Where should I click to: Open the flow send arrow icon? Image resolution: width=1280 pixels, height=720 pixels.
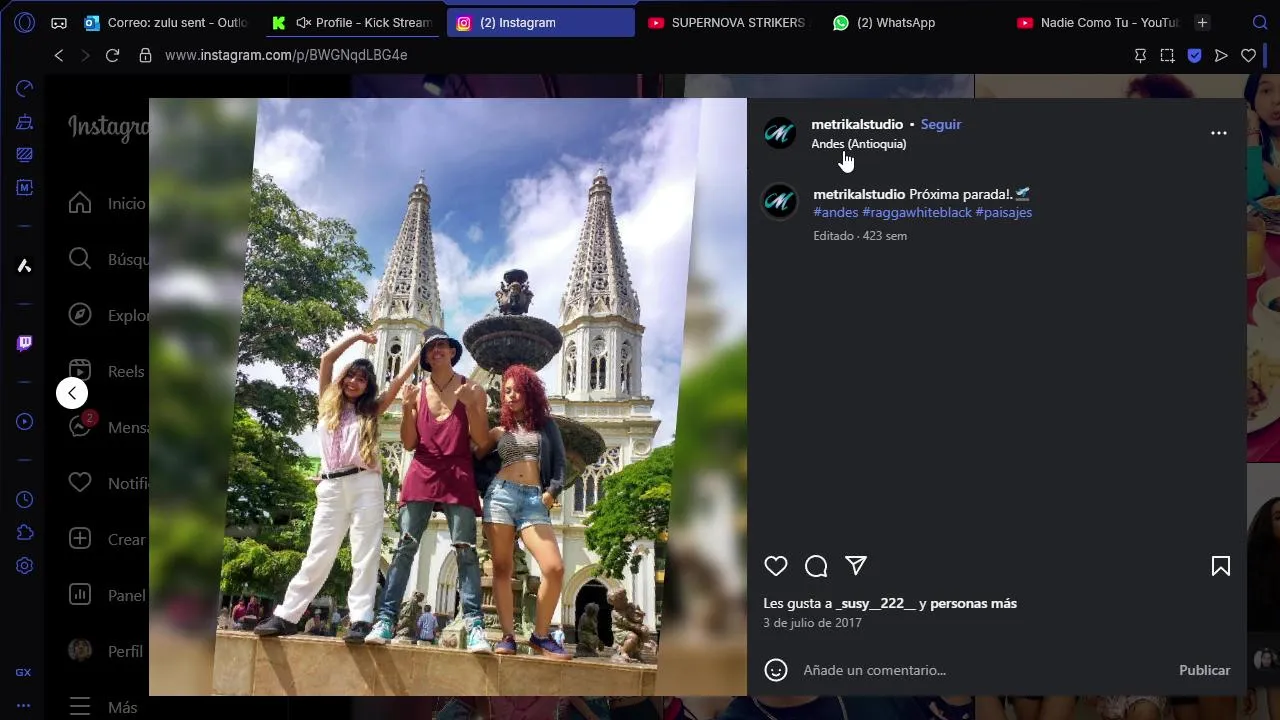coord(1221,56)
